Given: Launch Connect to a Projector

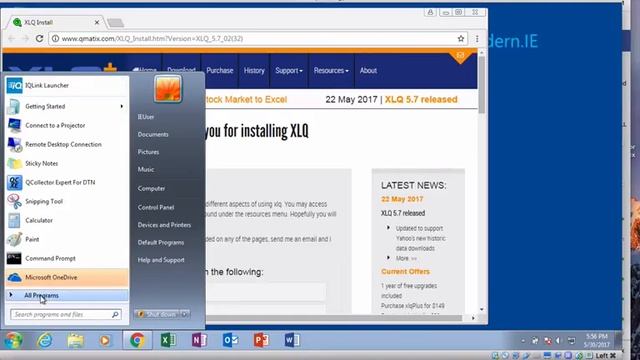Looking at the screenshot, I should click(67, 125).
